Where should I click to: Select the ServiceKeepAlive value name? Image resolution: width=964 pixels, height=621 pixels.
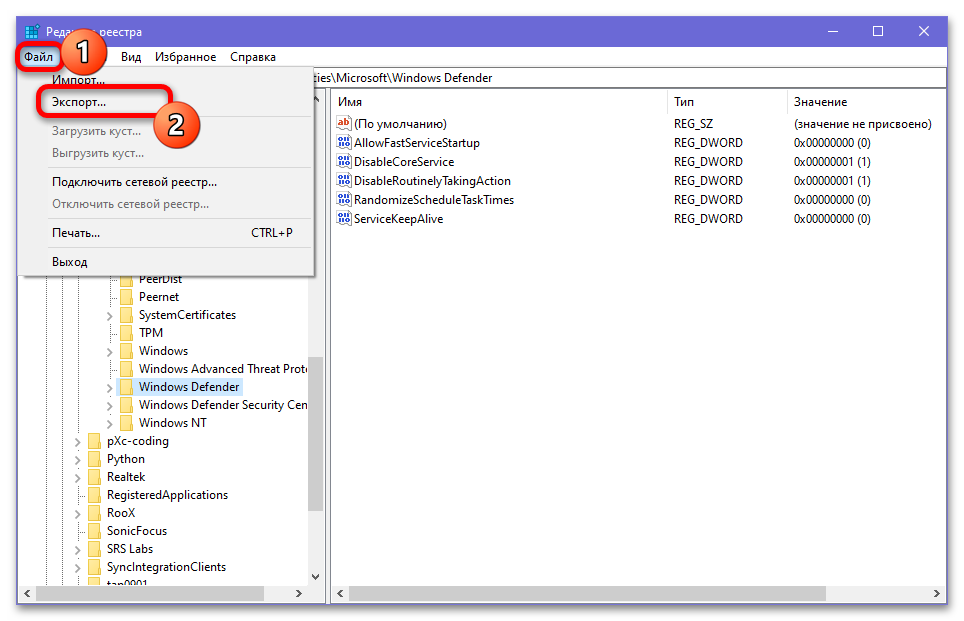(x=398, y=219)
